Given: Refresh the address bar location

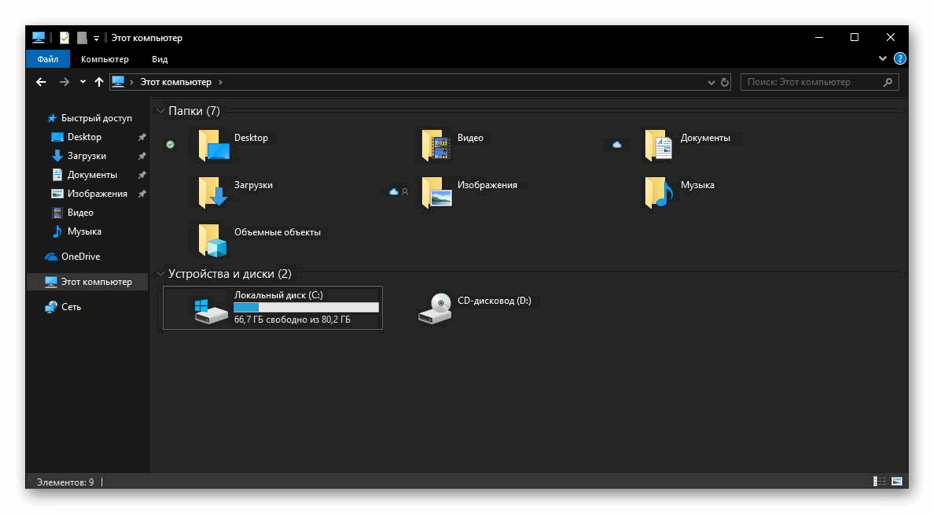Looking at the screenshot, I should click(725, 82).
